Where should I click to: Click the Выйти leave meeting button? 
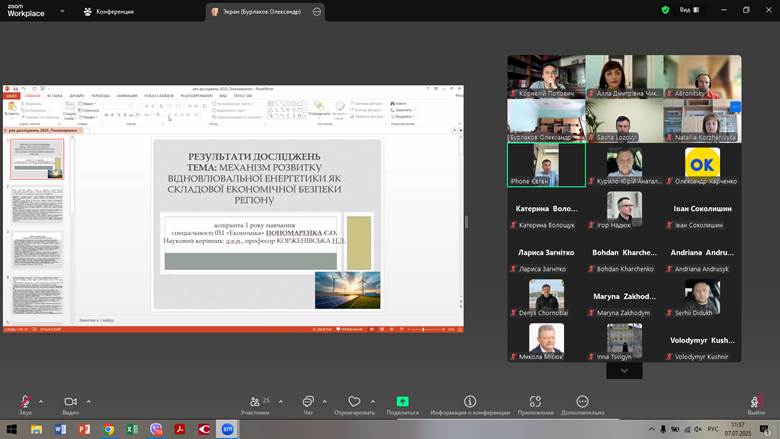coord(757,403)
